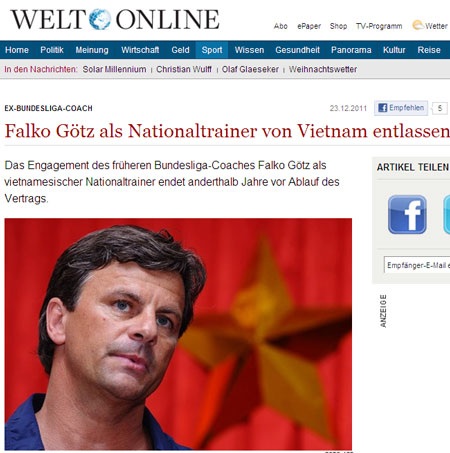Click the Wetter weather sun icon
This screenshot has width=450, height=453.
point(418,25)
